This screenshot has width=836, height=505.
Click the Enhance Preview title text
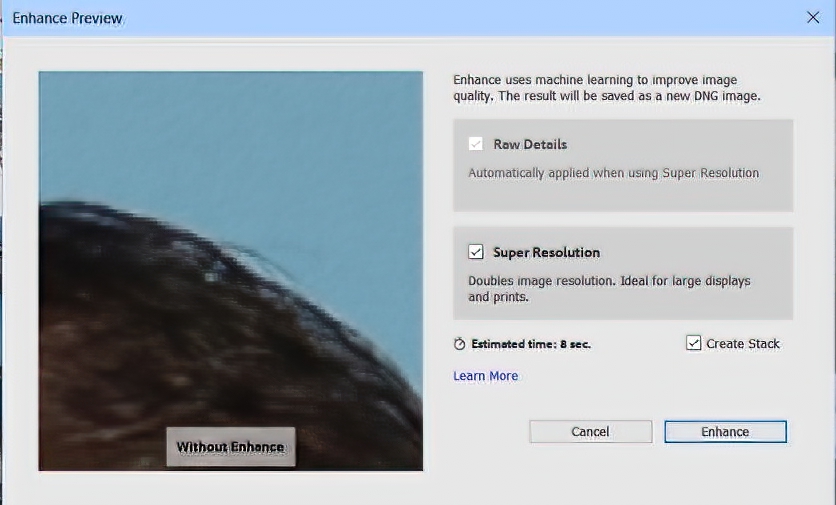[68, 18]
